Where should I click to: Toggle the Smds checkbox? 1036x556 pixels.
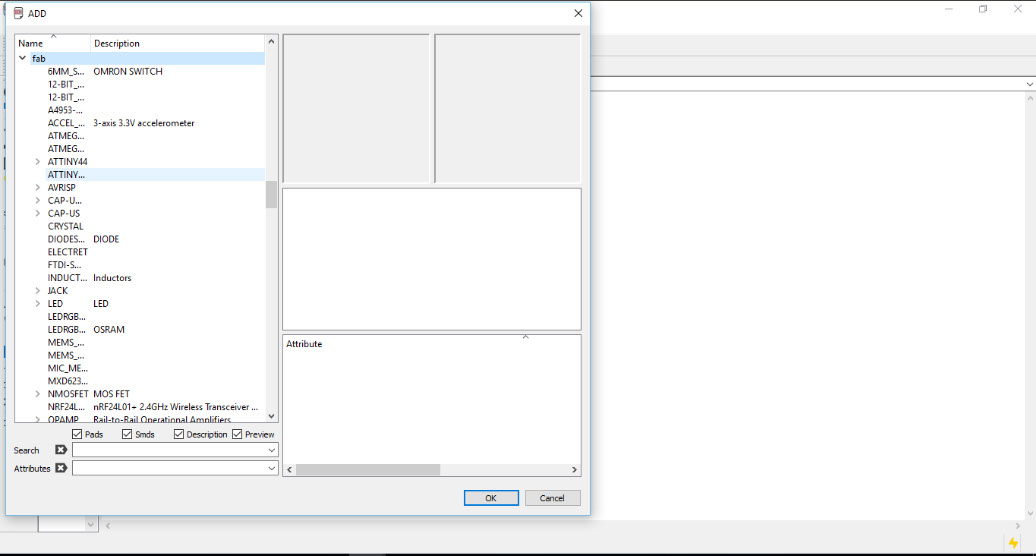pos(127,434)
